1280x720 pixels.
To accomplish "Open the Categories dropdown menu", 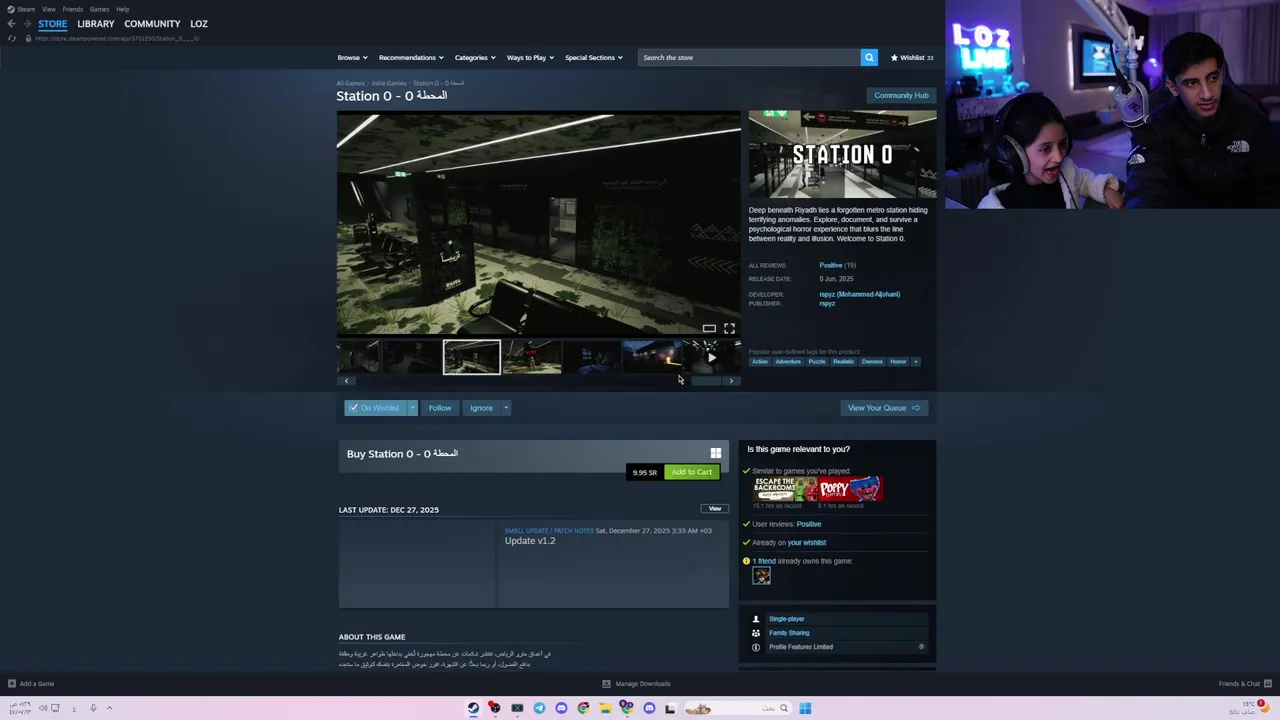I will click(475, 57).
